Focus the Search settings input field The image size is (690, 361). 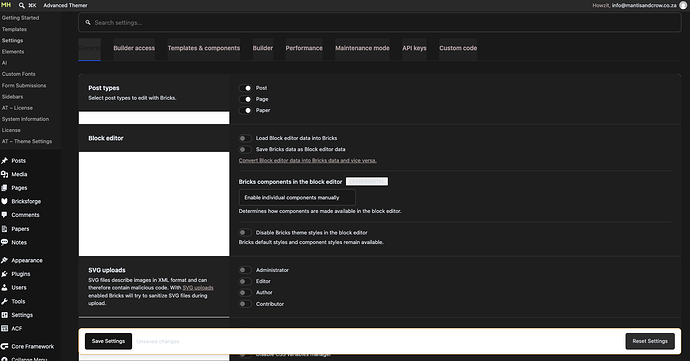(x=380, y=22)
